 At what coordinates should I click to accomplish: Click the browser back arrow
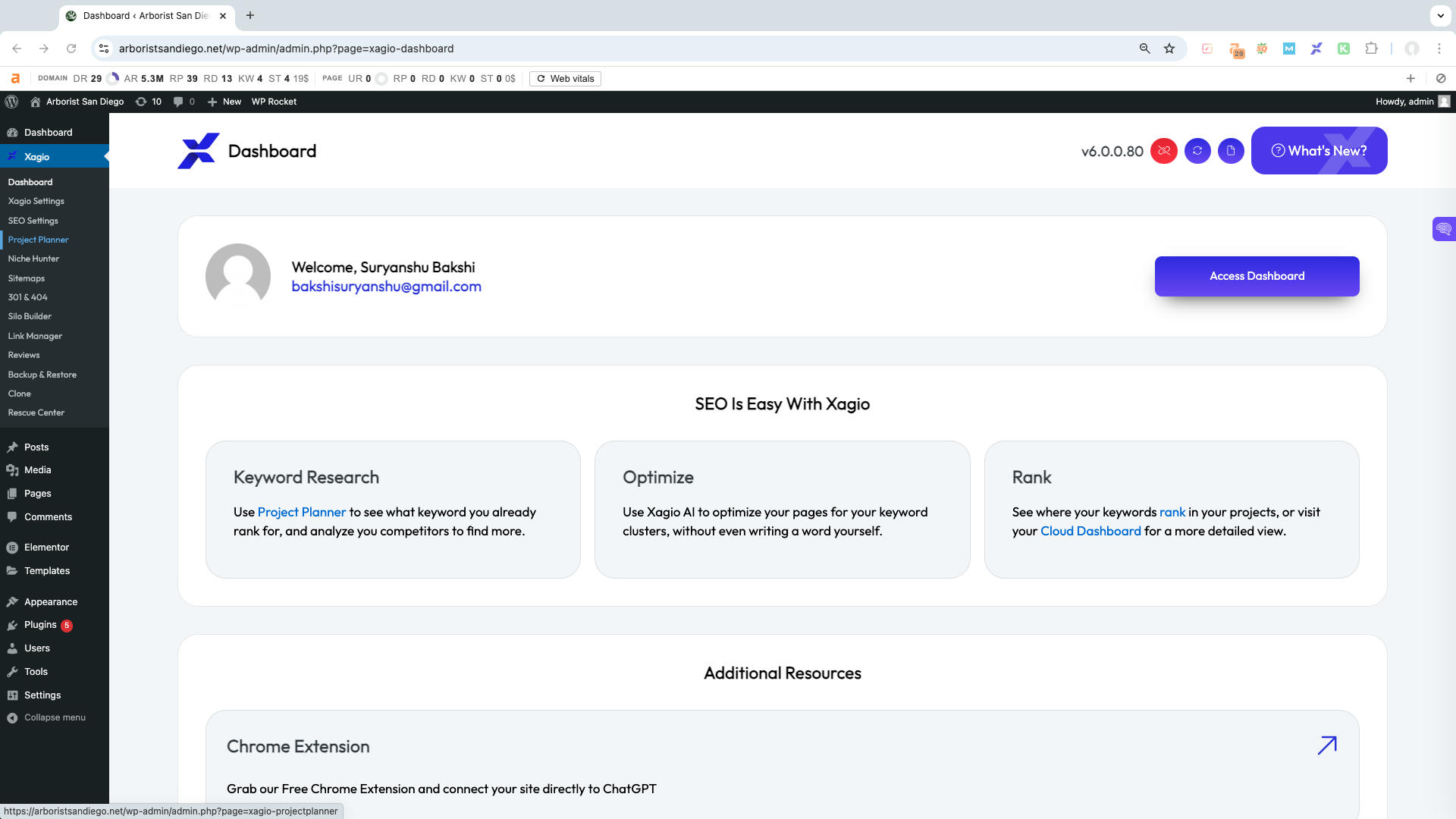[17, 49]
